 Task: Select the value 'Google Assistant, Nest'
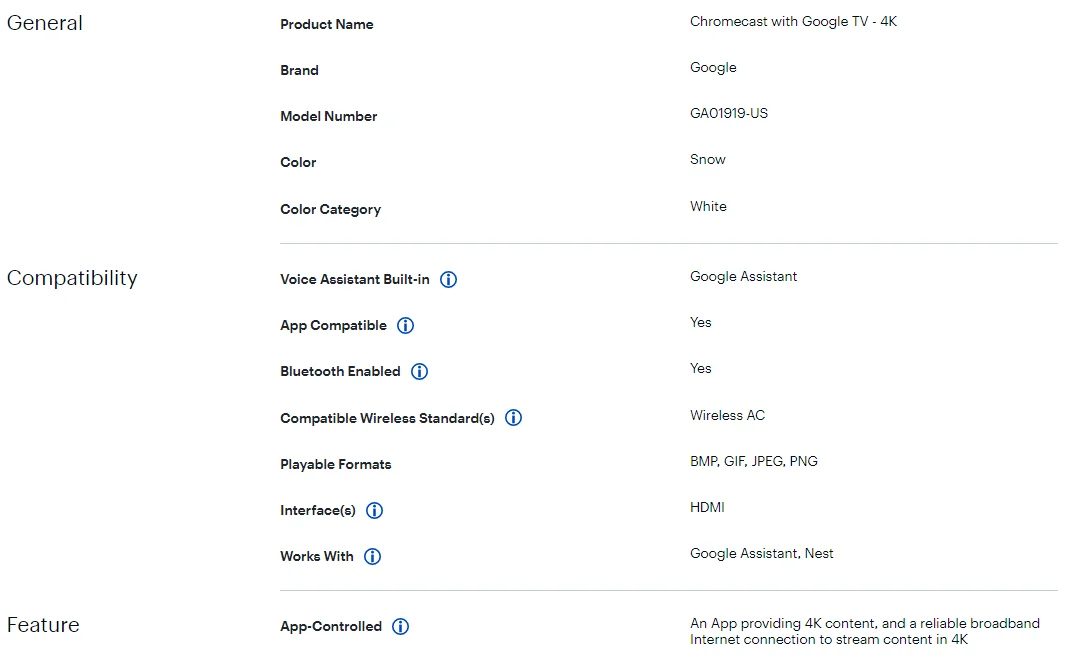761,553
